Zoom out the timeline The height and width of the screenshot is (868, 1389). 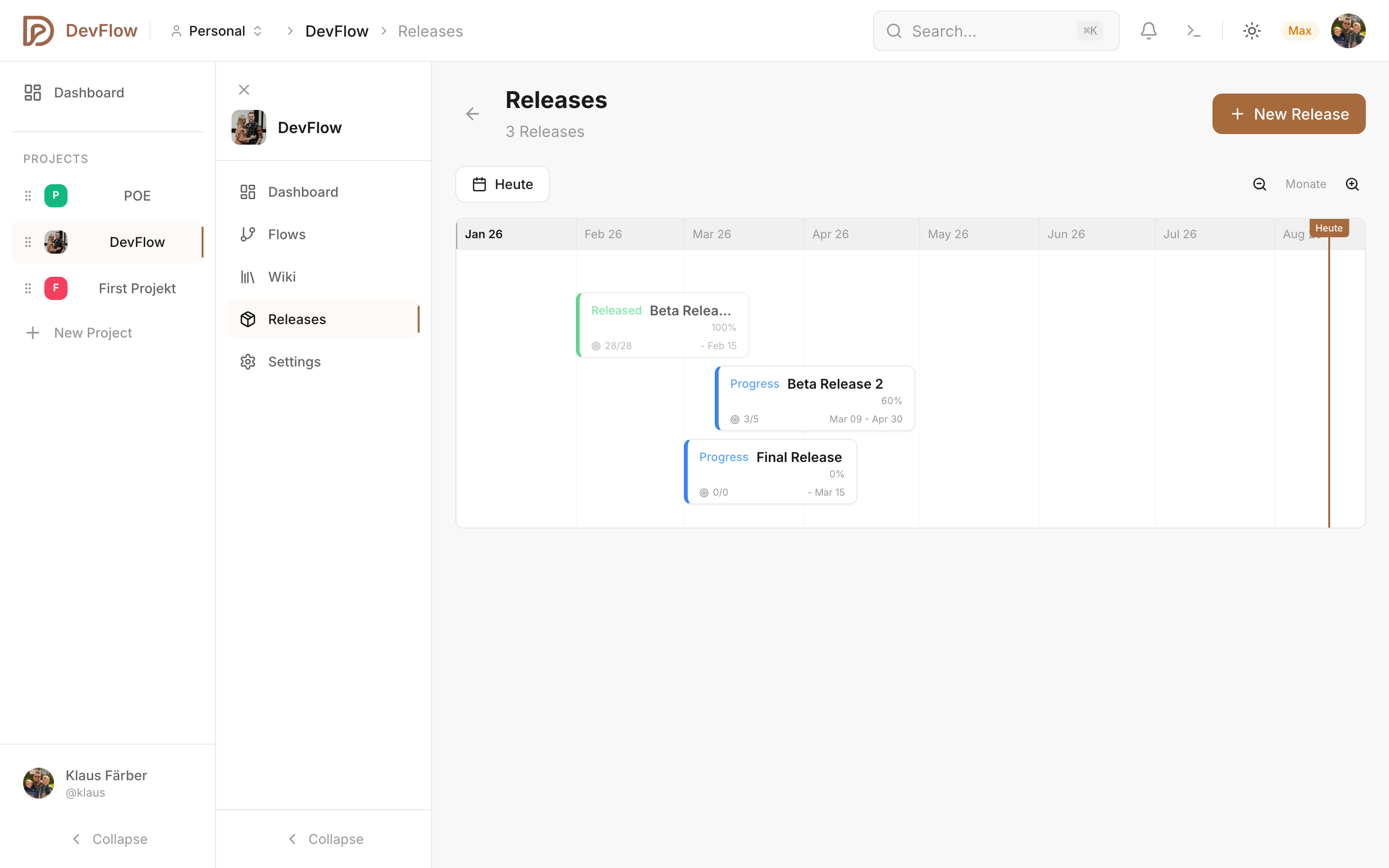1259,184
